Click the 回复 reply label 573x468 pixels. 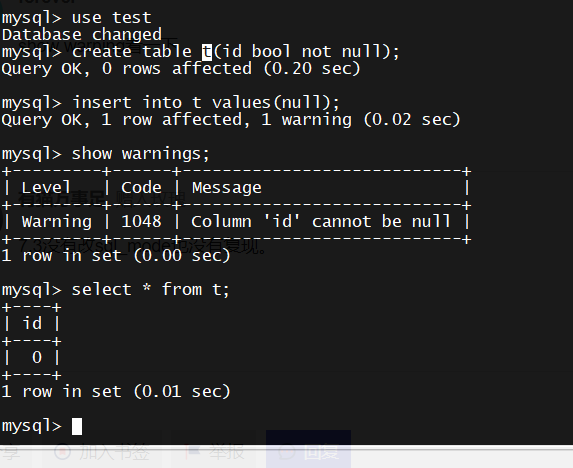[x=321, y=452]
